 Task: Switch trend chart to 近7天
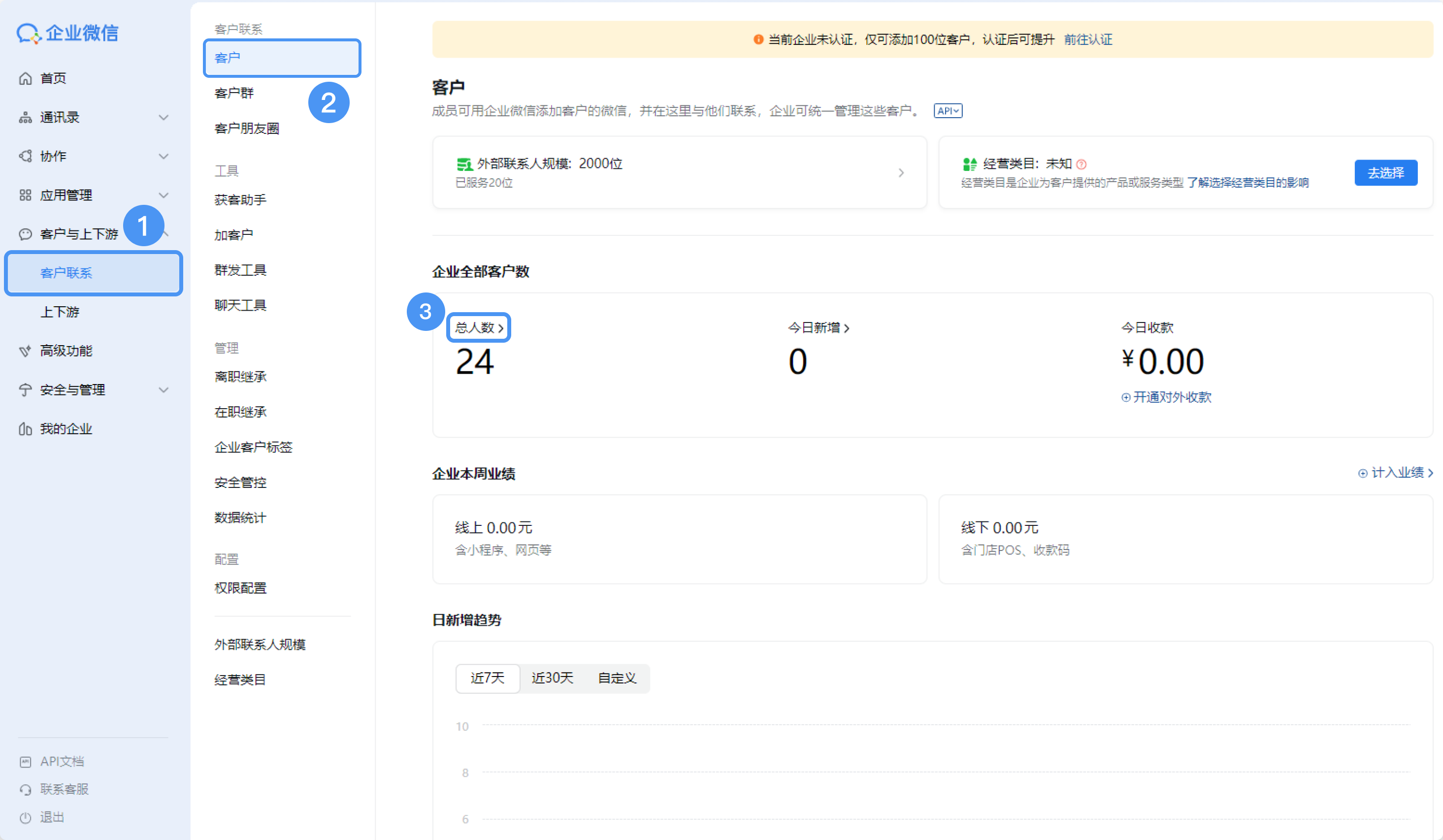(x=488, y=678)
